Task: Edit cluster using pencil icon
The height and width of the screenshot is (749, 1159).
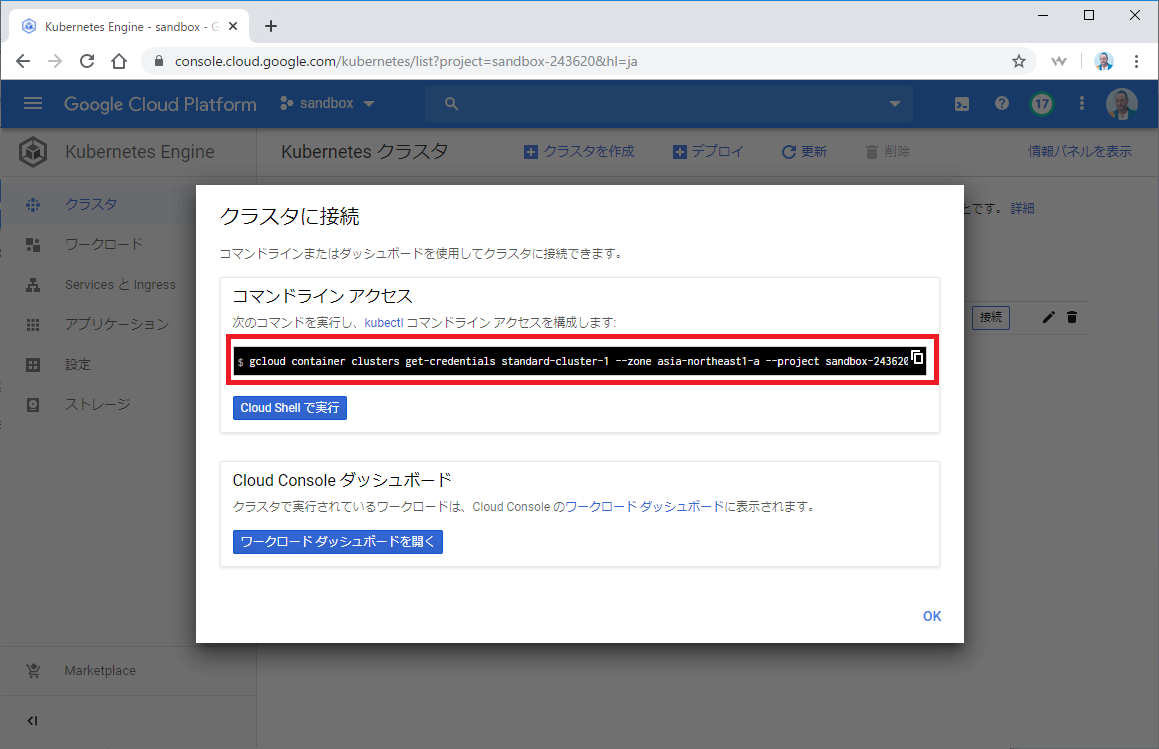Action: 1048,317
